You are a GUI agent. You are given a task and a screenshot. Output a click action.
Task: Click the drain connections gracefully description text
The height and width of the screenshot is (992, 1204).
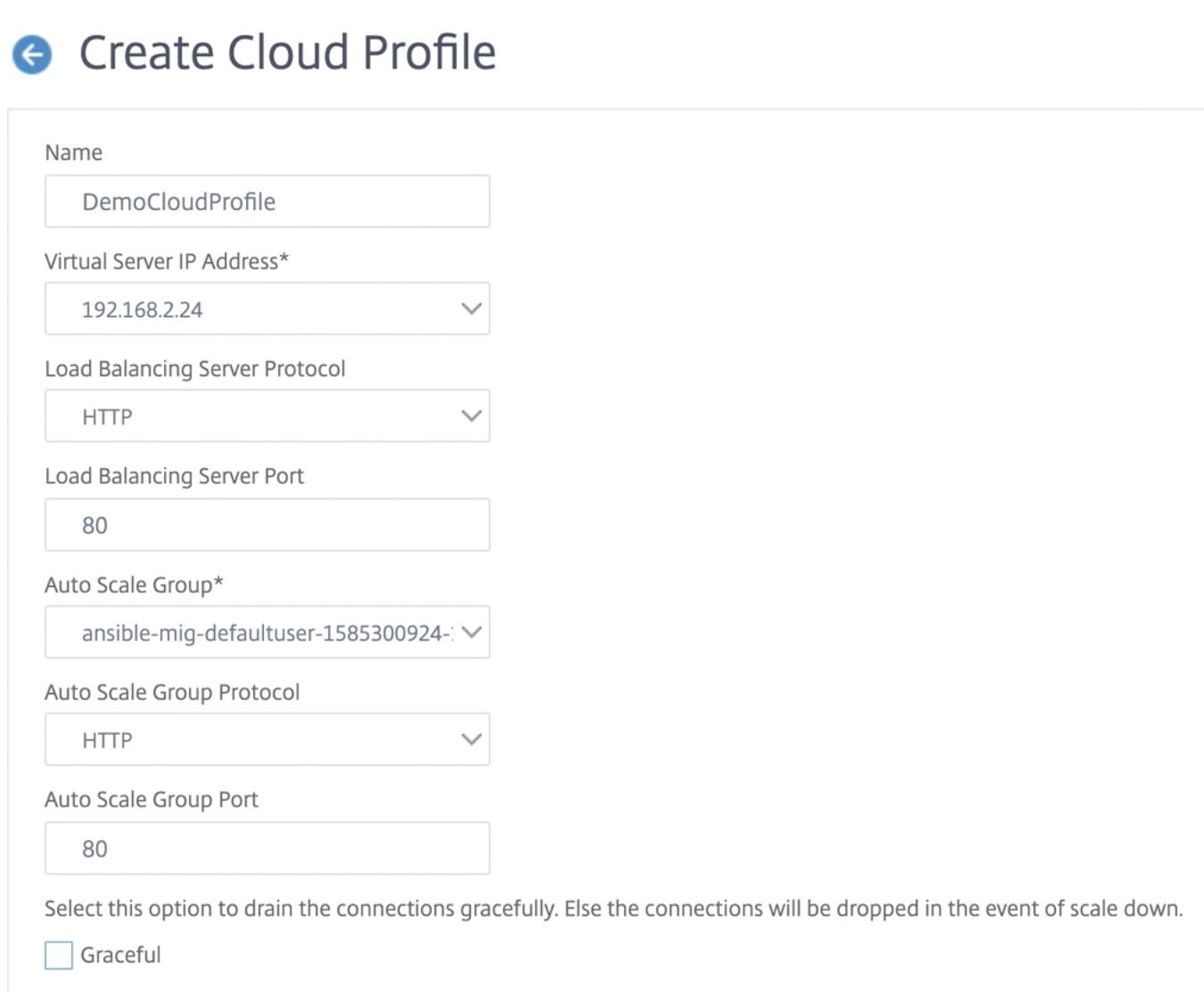614,909
